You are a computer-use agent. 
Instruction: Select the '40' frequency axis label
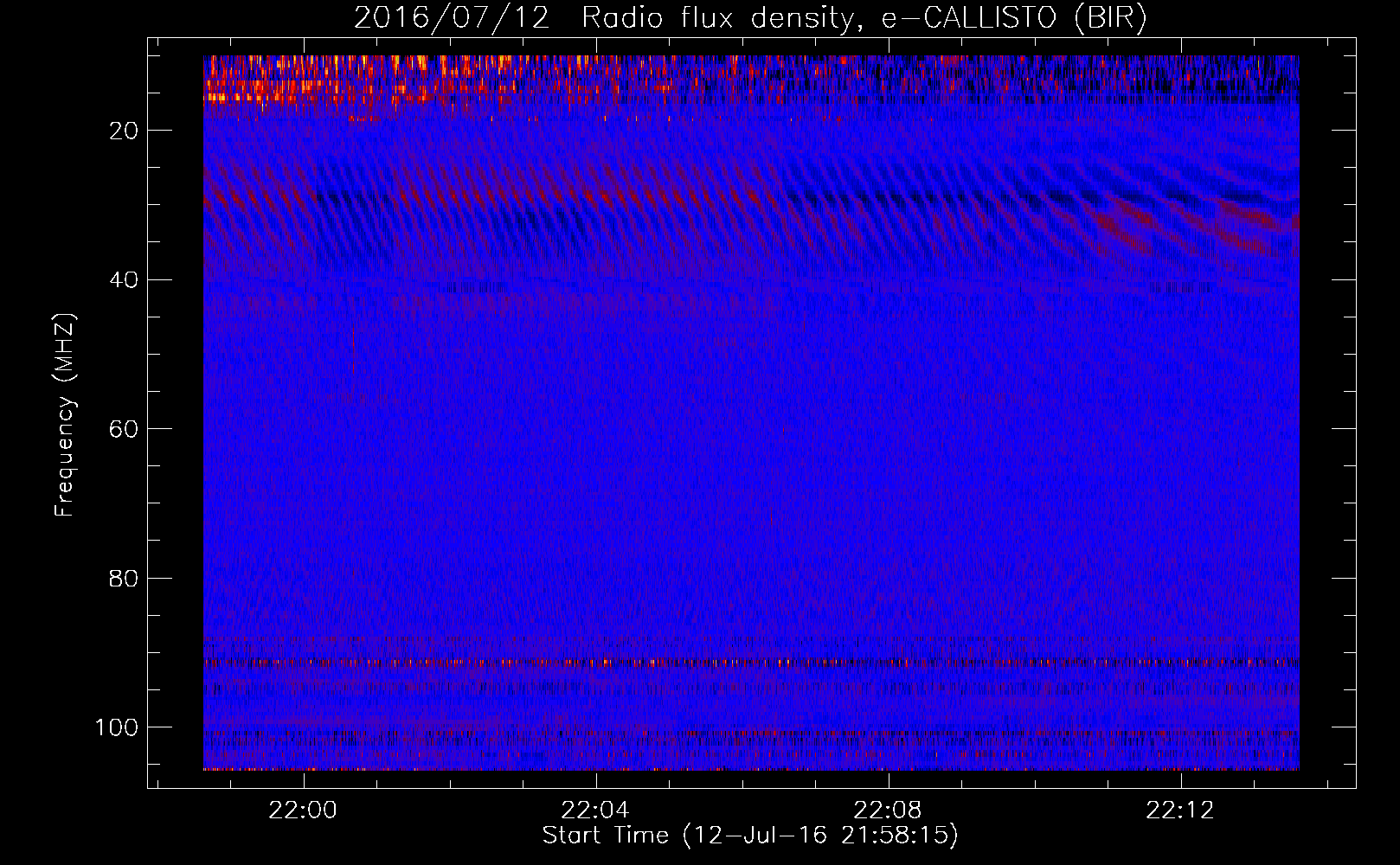point(125,280)
